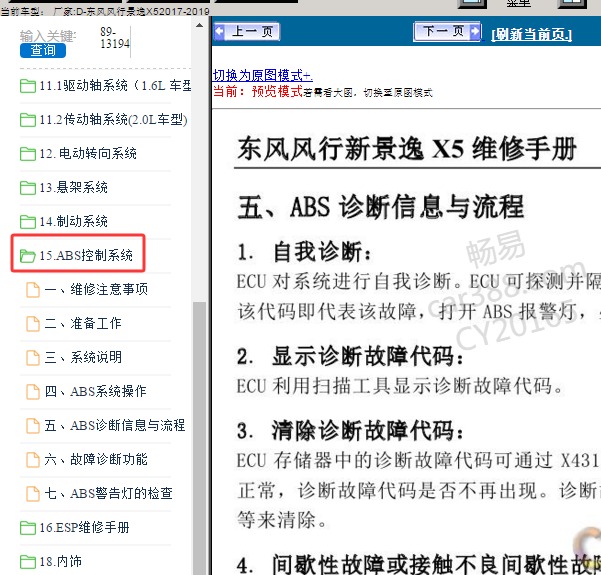Click the 当前车型 status text at top
601x575 pixels.
pyautogui.click(x=105, y=12)
